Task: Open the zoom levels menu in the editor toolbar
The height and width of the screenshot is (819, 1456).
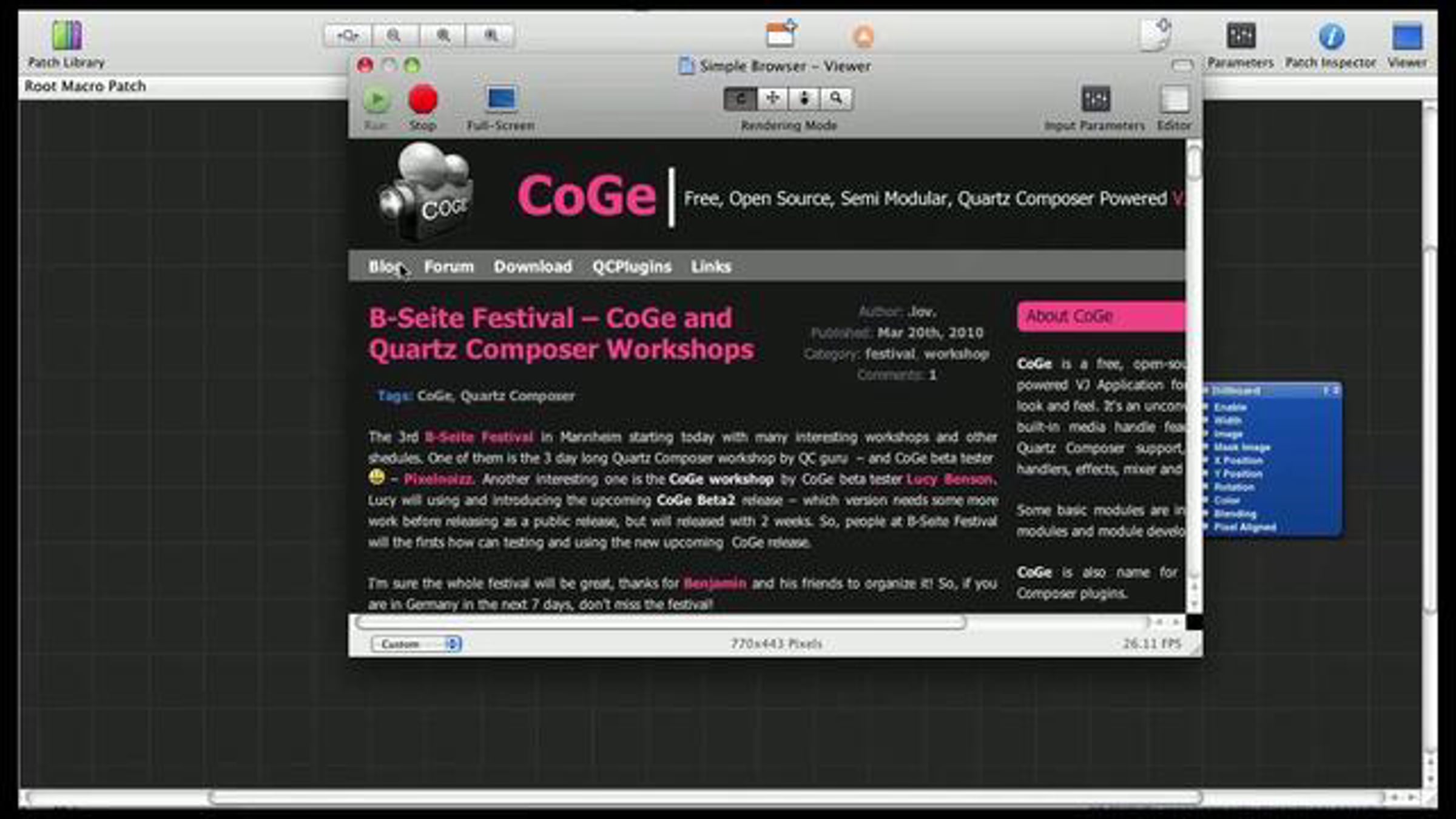Action: pyautogui.click(x=348, y=36)
